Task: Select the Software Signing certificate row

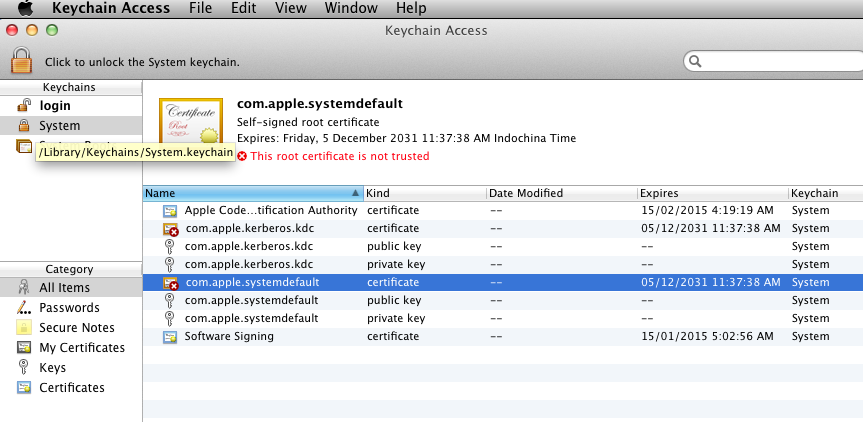Action: pyautogui.click(x=229, y=337)
